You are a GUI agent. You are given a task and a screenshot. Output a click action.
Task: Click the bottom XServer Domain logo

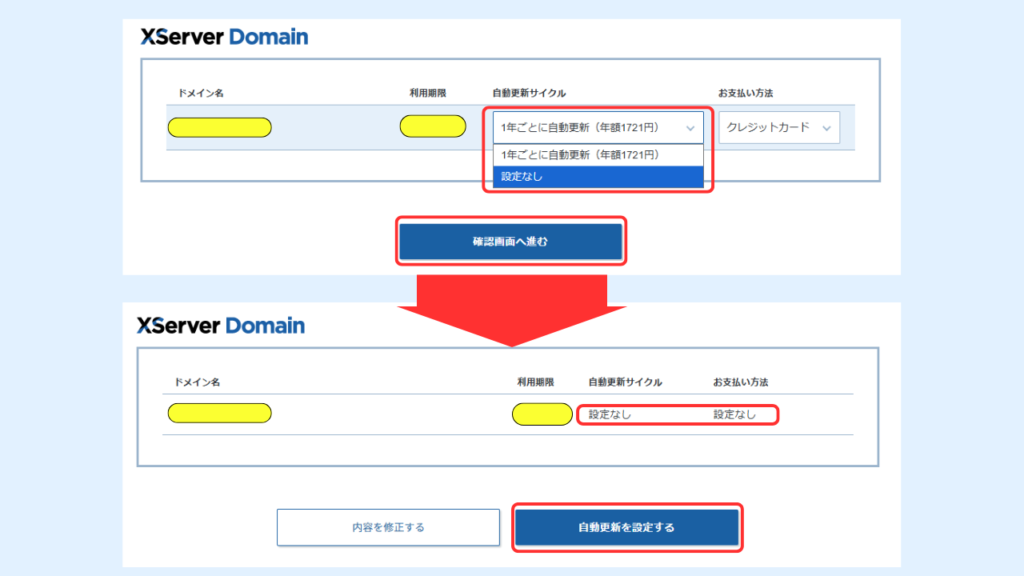click(x=222, y=324)
